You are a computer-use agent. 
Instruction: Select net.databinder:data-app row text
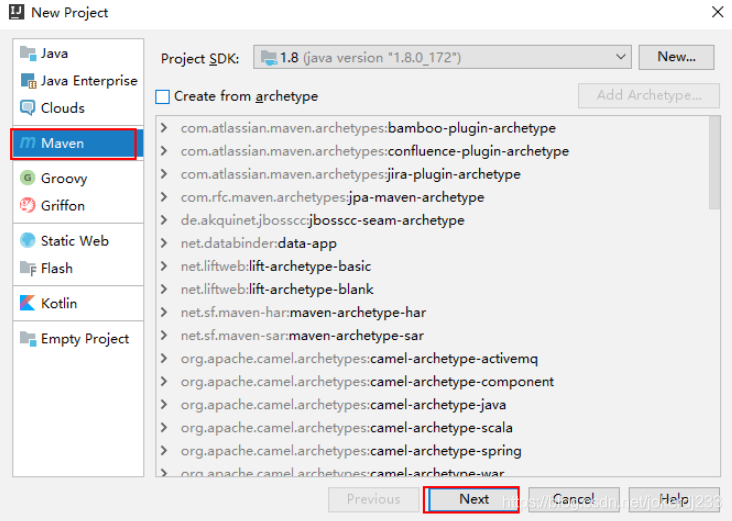259,243
